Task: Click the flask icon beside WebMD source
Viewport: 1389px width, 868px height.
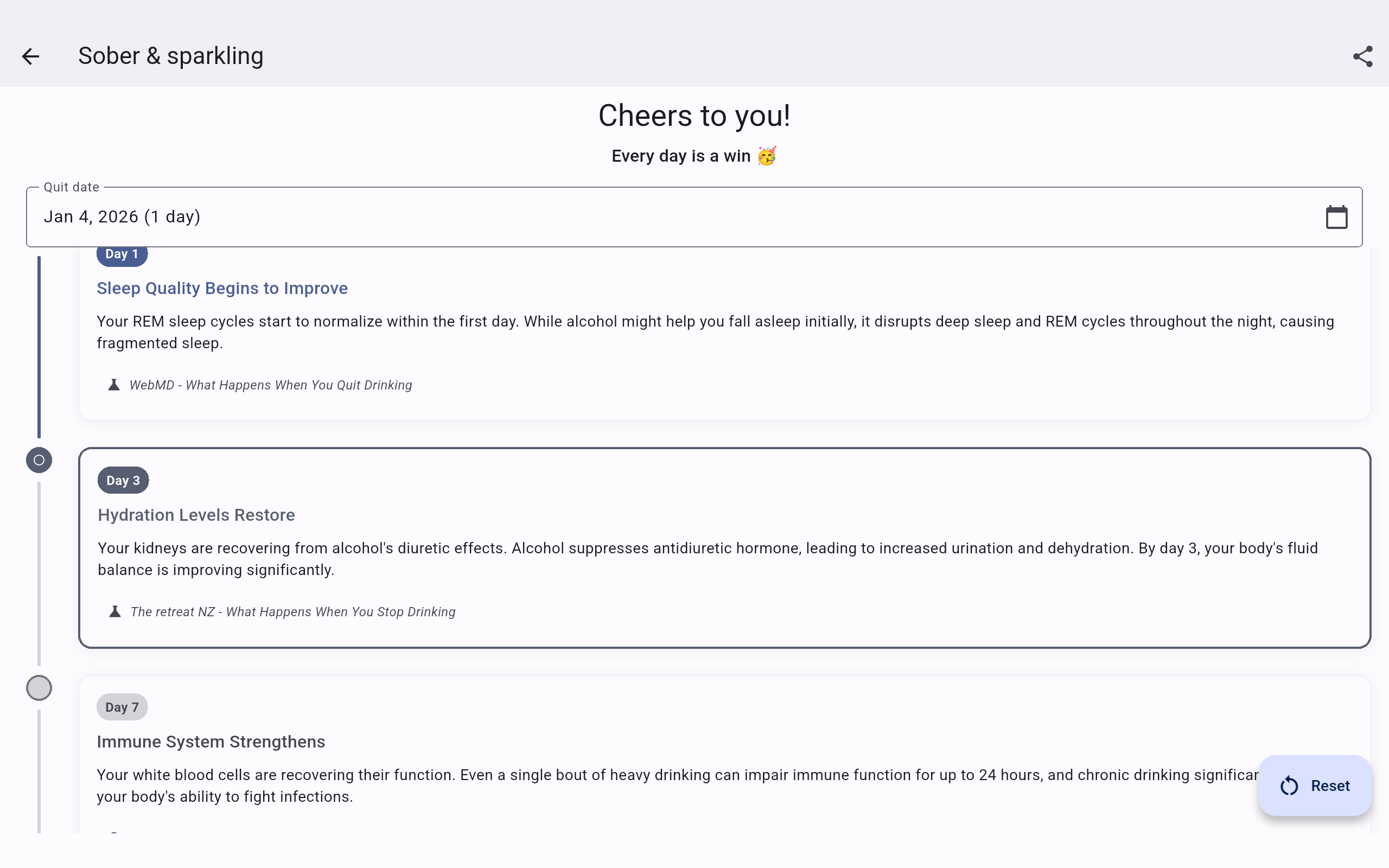Action: tap(113, 385)
